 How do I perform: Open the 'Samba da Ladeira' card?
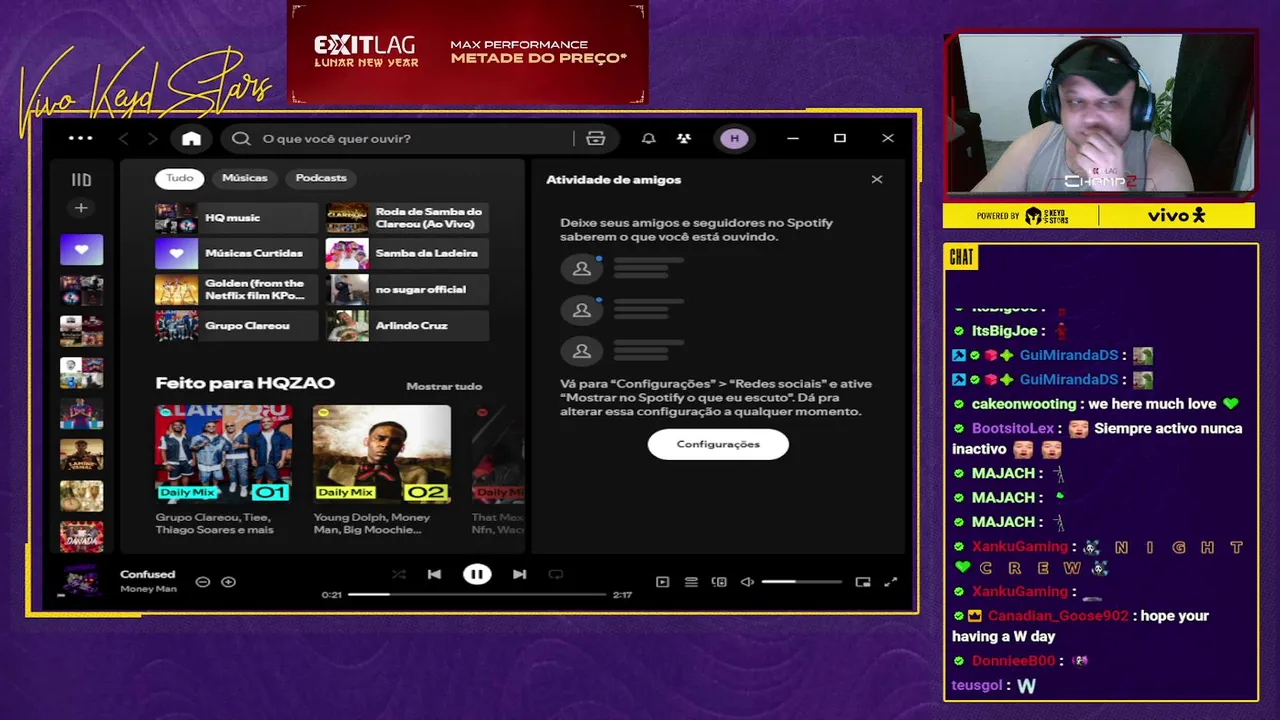click(x=407, y=254)
